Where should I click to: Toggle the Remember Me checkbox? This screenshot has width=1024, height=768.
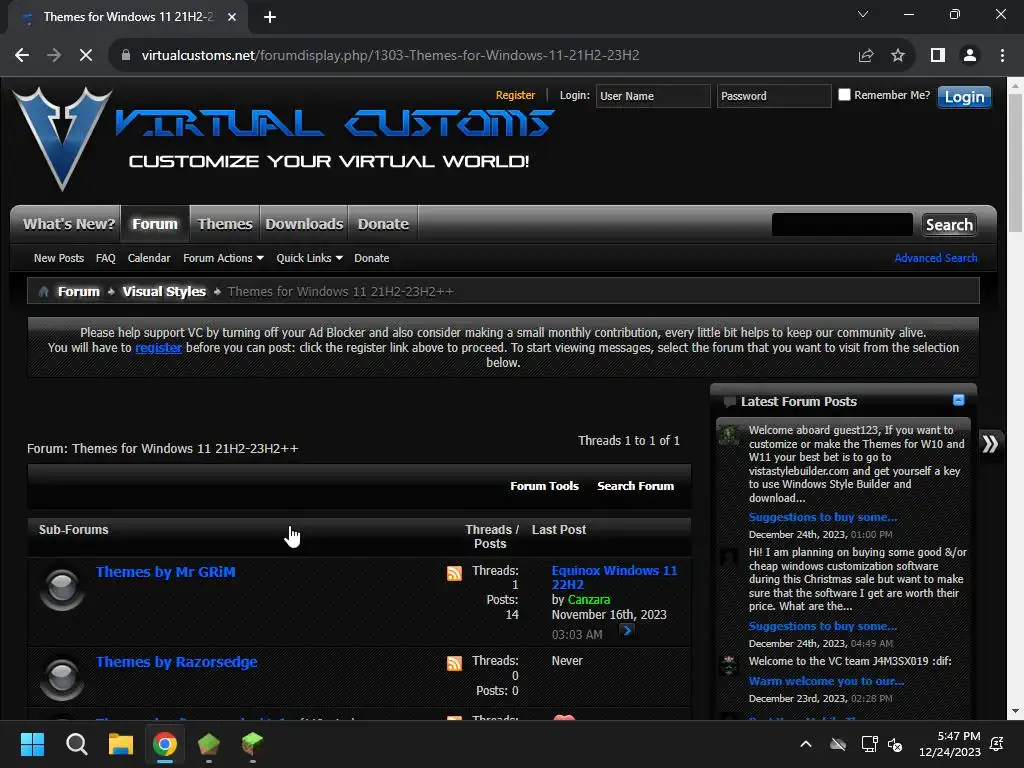coord(844,95)
